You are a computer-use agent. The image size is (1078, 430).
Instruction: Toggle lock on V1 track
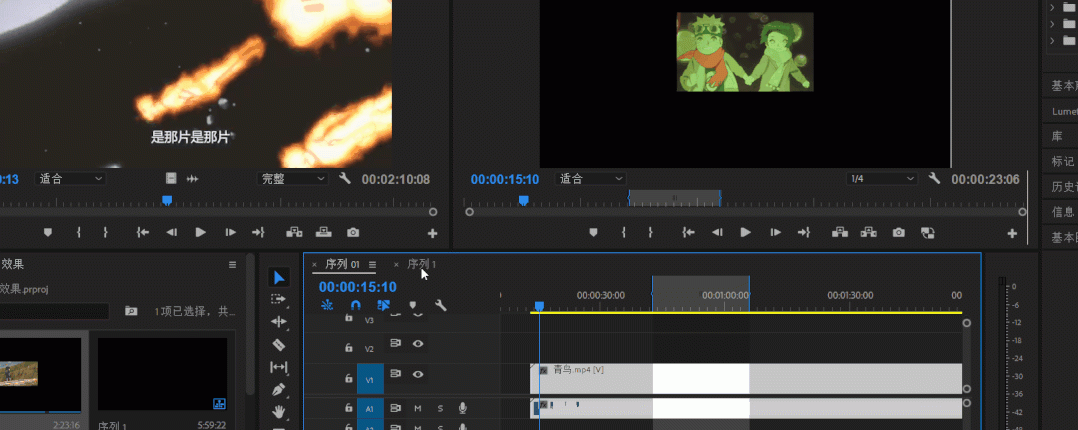coord(349,378)
